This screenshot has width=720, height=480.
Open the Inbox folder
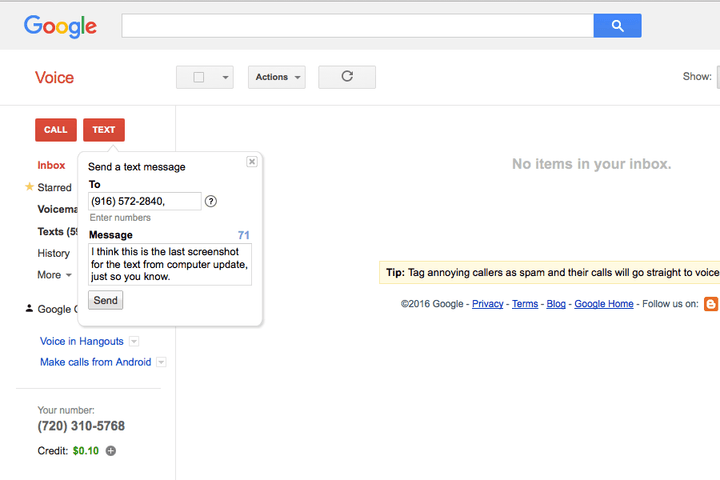pyautogui.click(x=51, y=165)
